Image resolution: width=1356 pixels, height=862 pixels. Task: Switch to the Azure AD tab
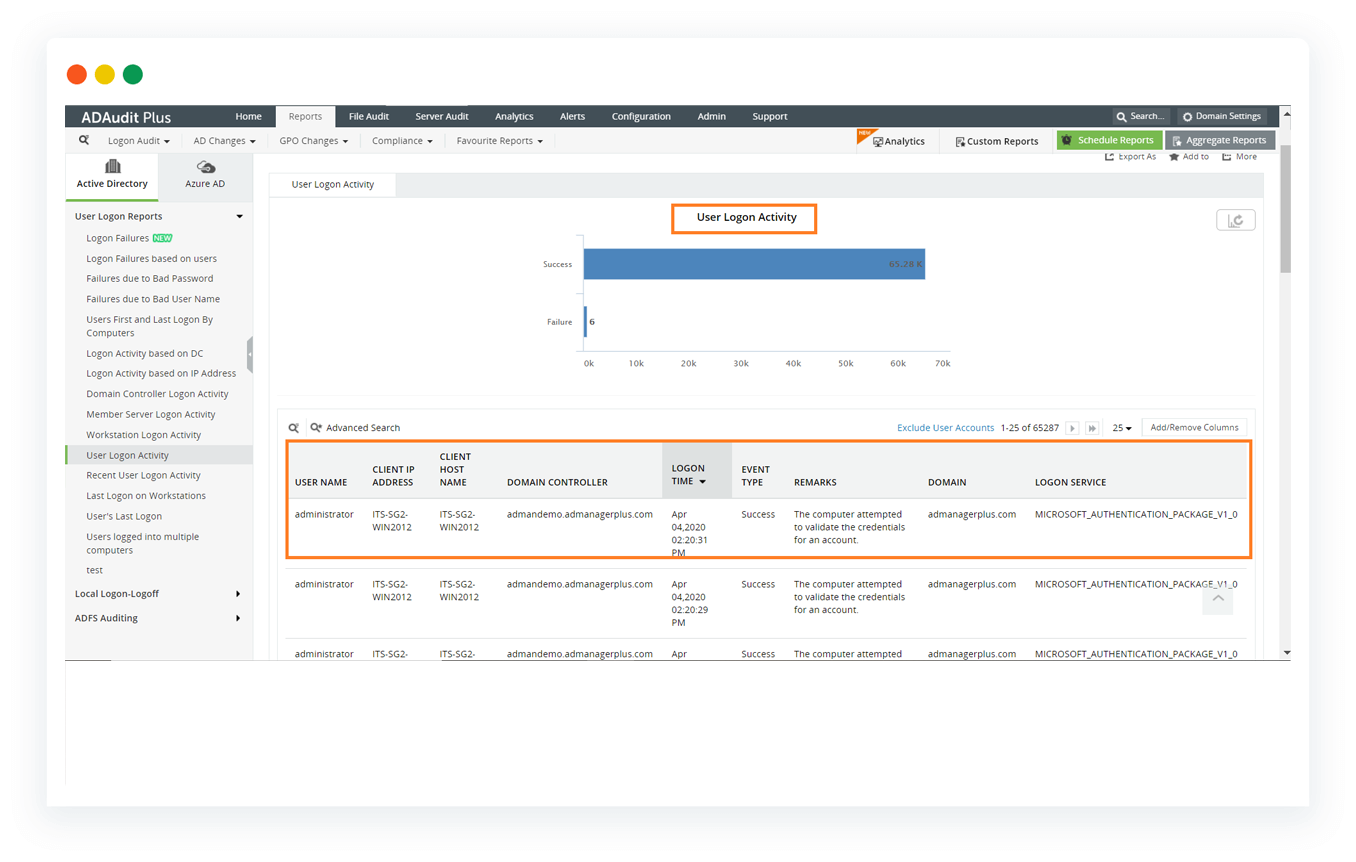pyautogui.click(x=205, y=174)
